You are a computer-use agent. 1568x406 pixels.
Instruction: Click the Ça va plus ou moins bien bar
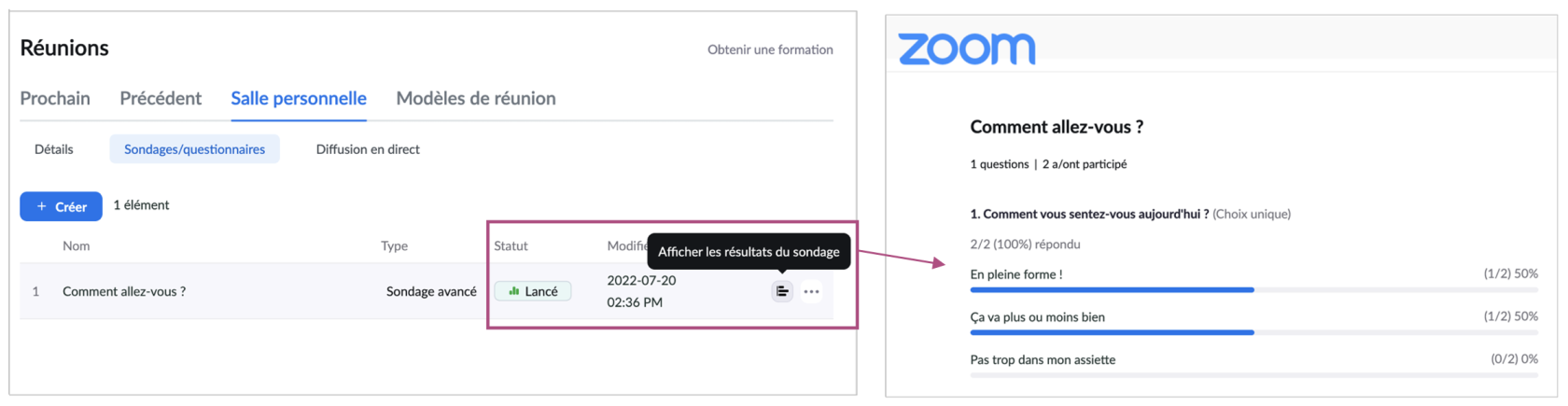(1253, 331)
